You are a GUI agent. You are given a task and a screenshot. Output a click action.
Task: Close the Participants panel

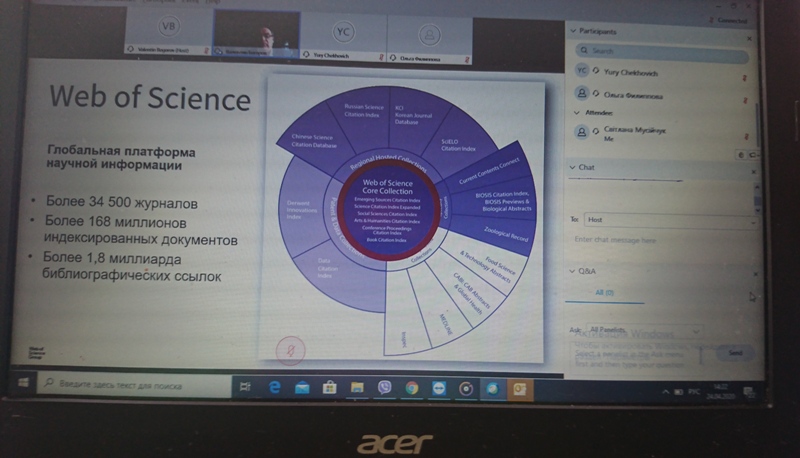pos(749,39)
